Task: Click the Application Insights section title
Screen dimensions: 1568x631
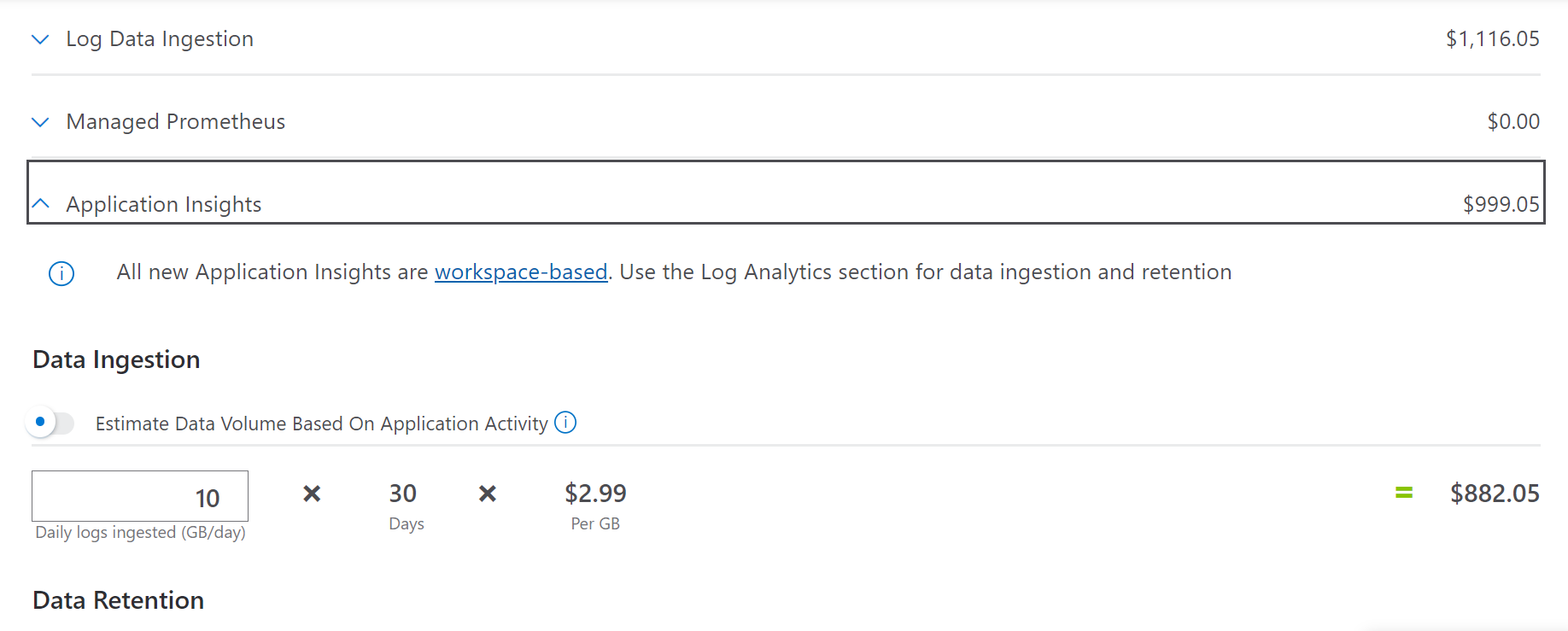Action: [x=164, y=204]
